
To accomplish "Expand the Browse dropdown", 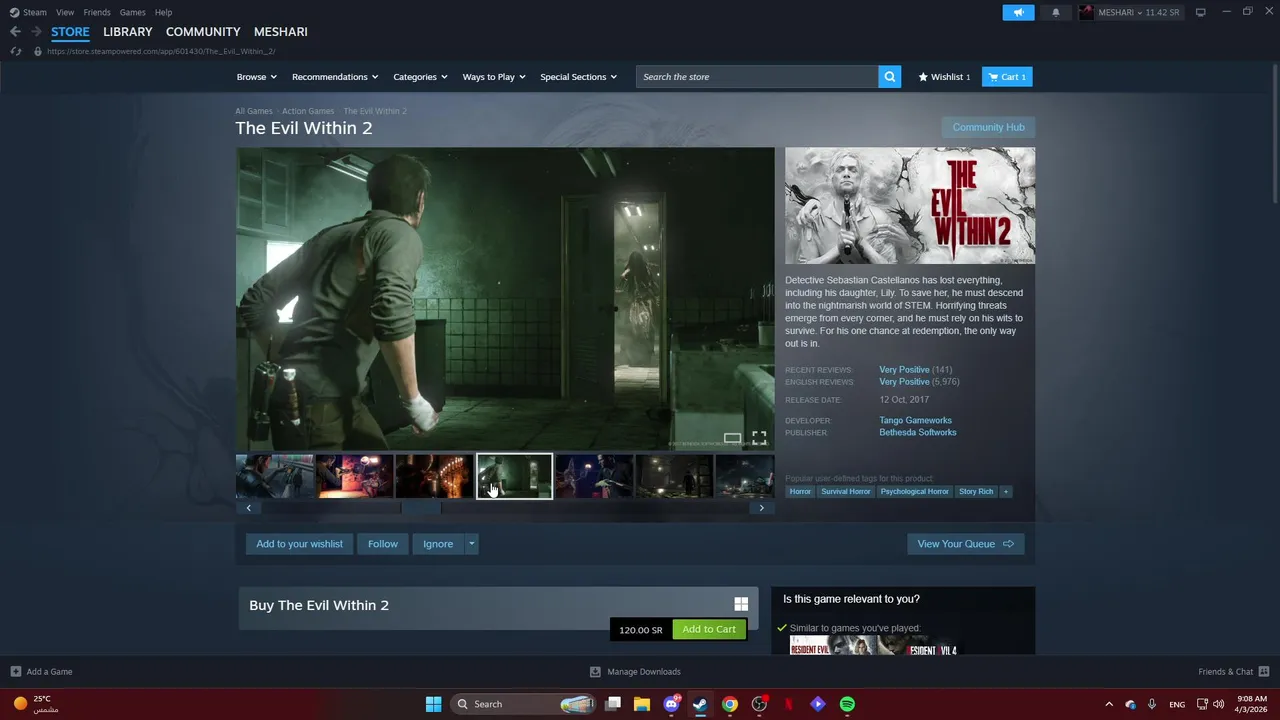I will click(256, 77).
